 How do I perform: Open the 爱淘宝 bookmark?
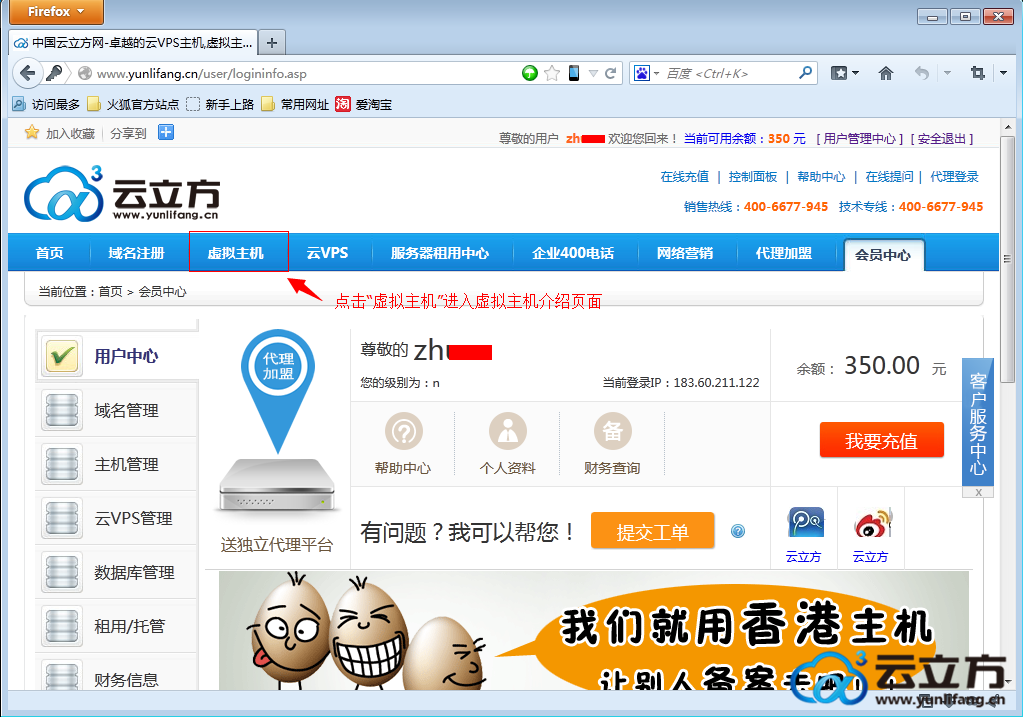pos(363,104)
